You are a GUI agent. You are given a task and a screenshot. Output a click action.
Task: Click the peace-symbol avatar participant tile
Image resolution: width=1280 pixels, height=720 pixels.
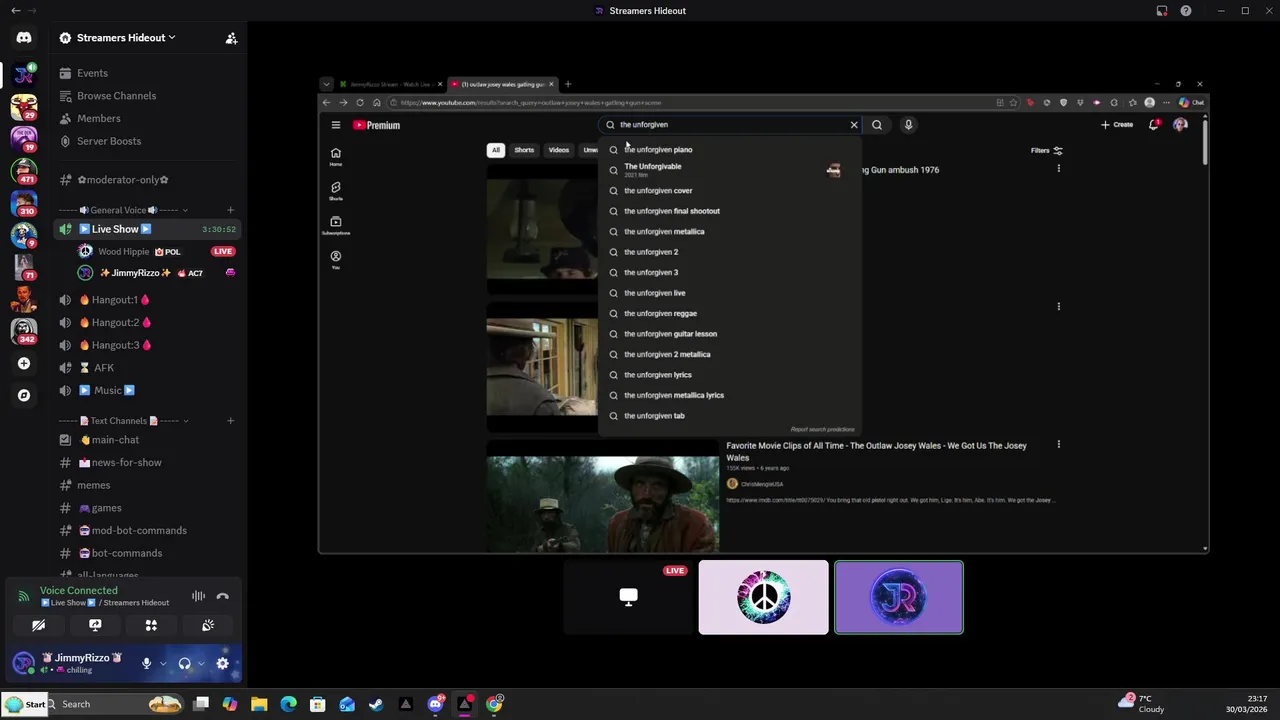coord(763,597)
